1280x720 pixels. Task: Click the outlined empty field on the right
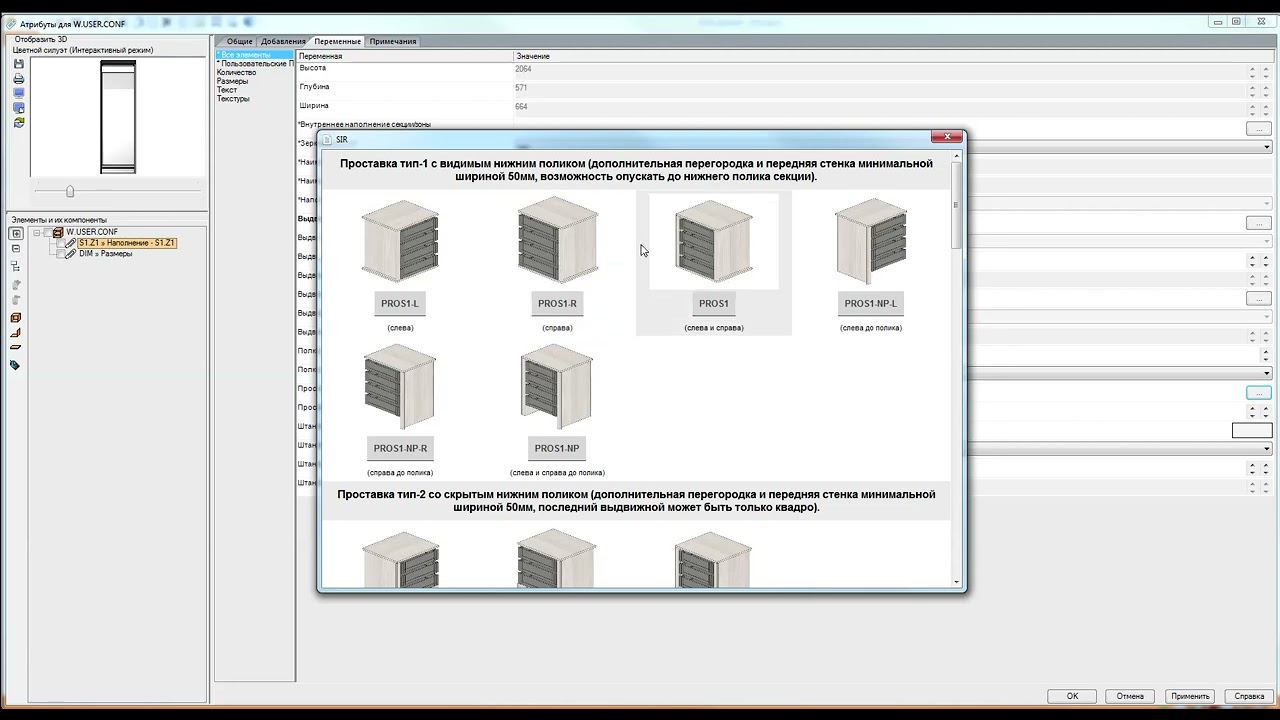pyautogui.click(x=1251, y=430)
